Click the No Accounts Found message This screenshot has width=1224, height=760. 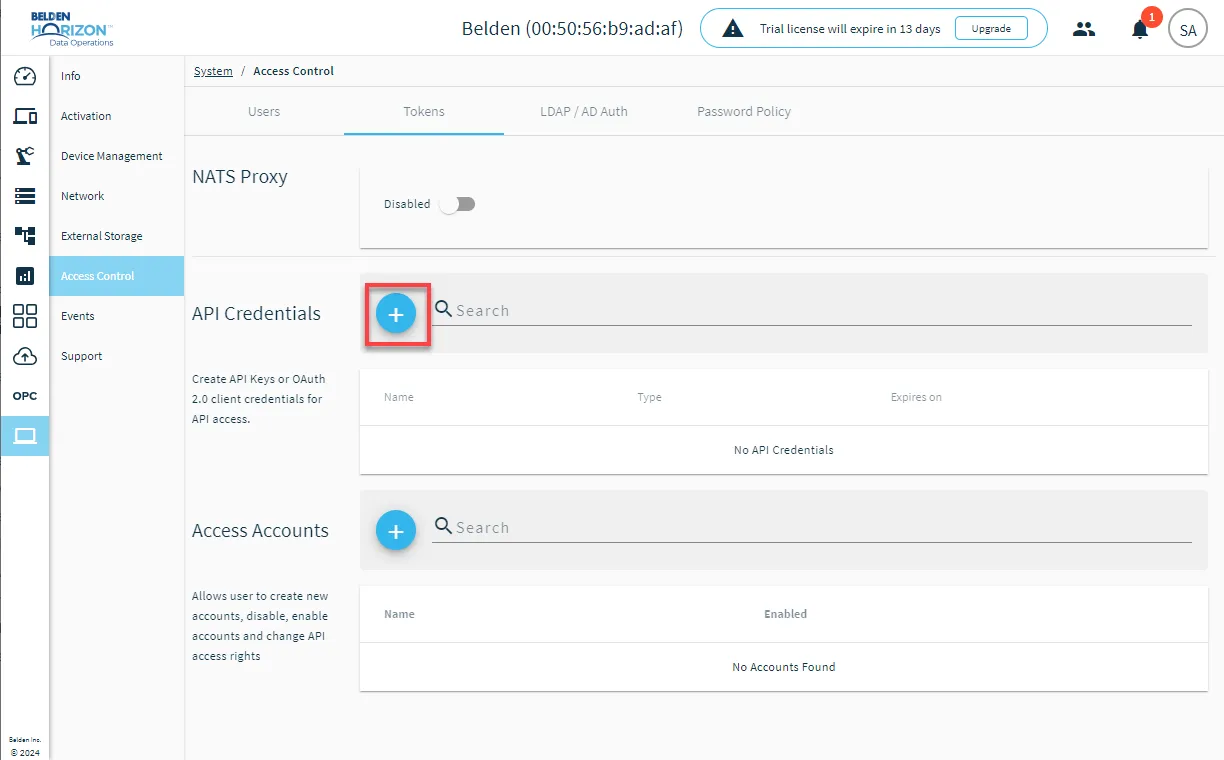coord(784,667)
